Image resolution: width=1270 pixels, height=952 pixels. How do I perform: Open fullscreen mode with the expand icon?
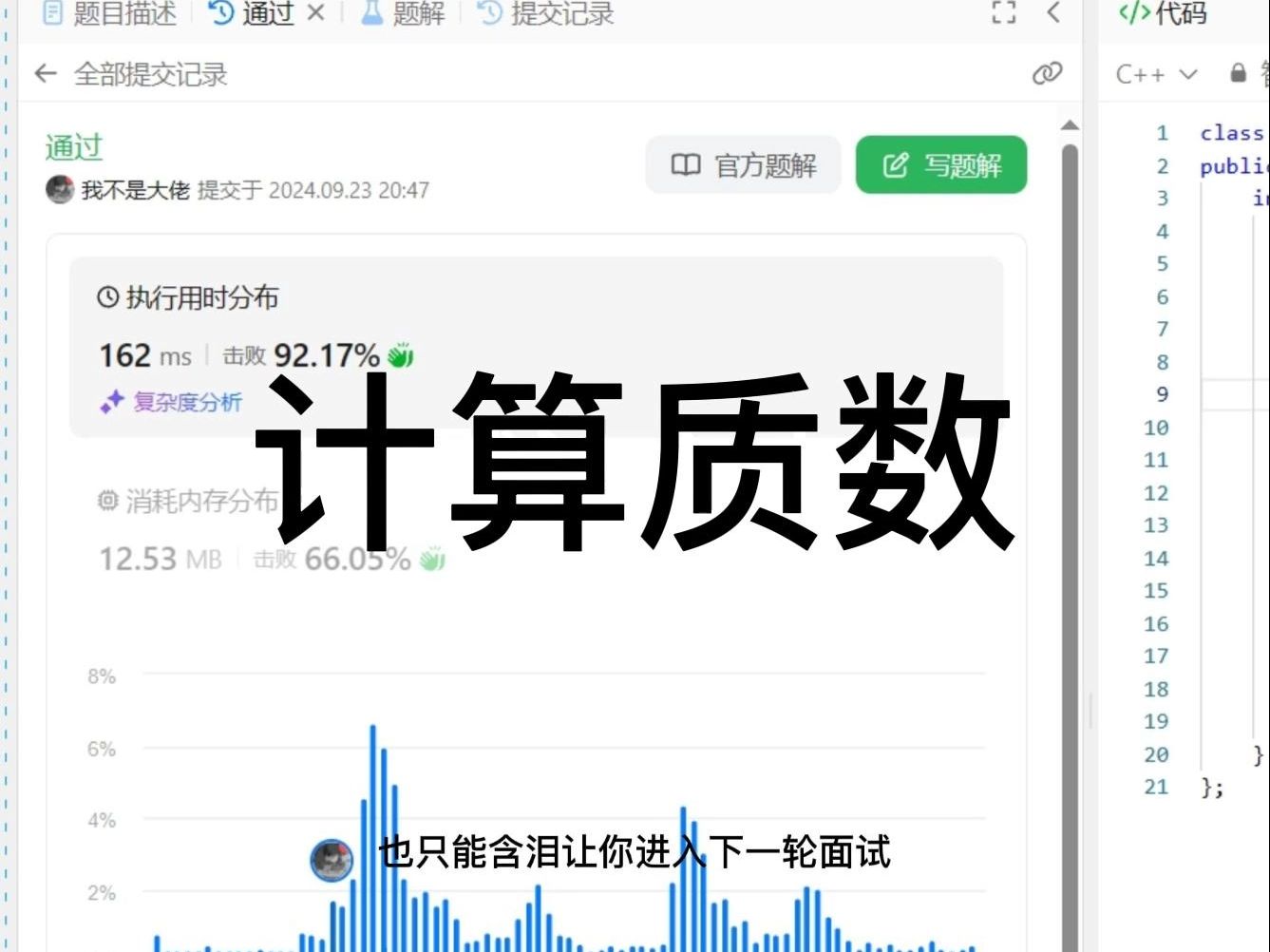1003,14
